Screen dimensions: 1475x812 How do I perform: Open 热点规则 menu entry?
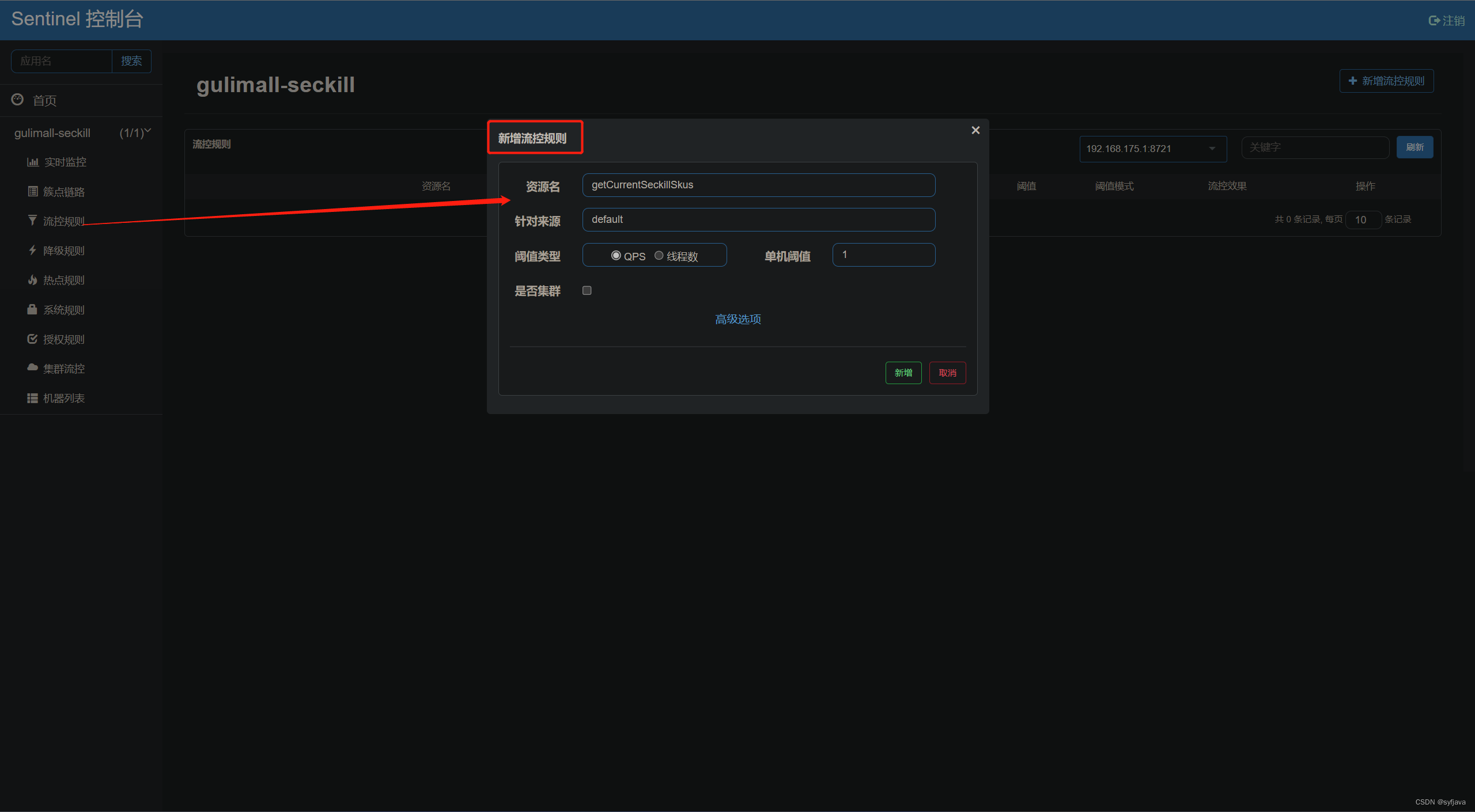(x=64, y=280)
